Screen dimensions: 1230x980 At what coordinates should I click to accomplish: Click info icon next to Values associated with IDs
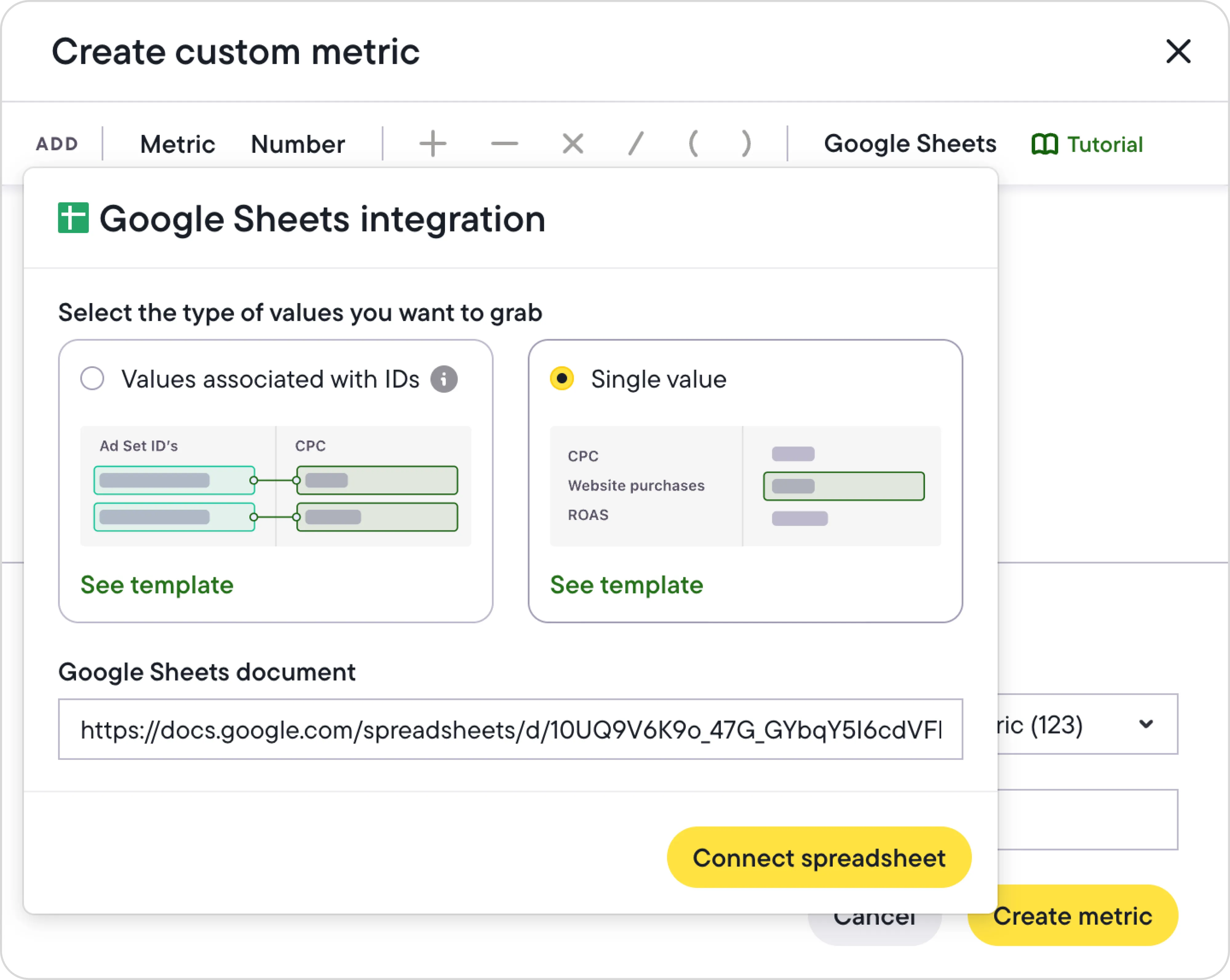click(x=444, y=379)
